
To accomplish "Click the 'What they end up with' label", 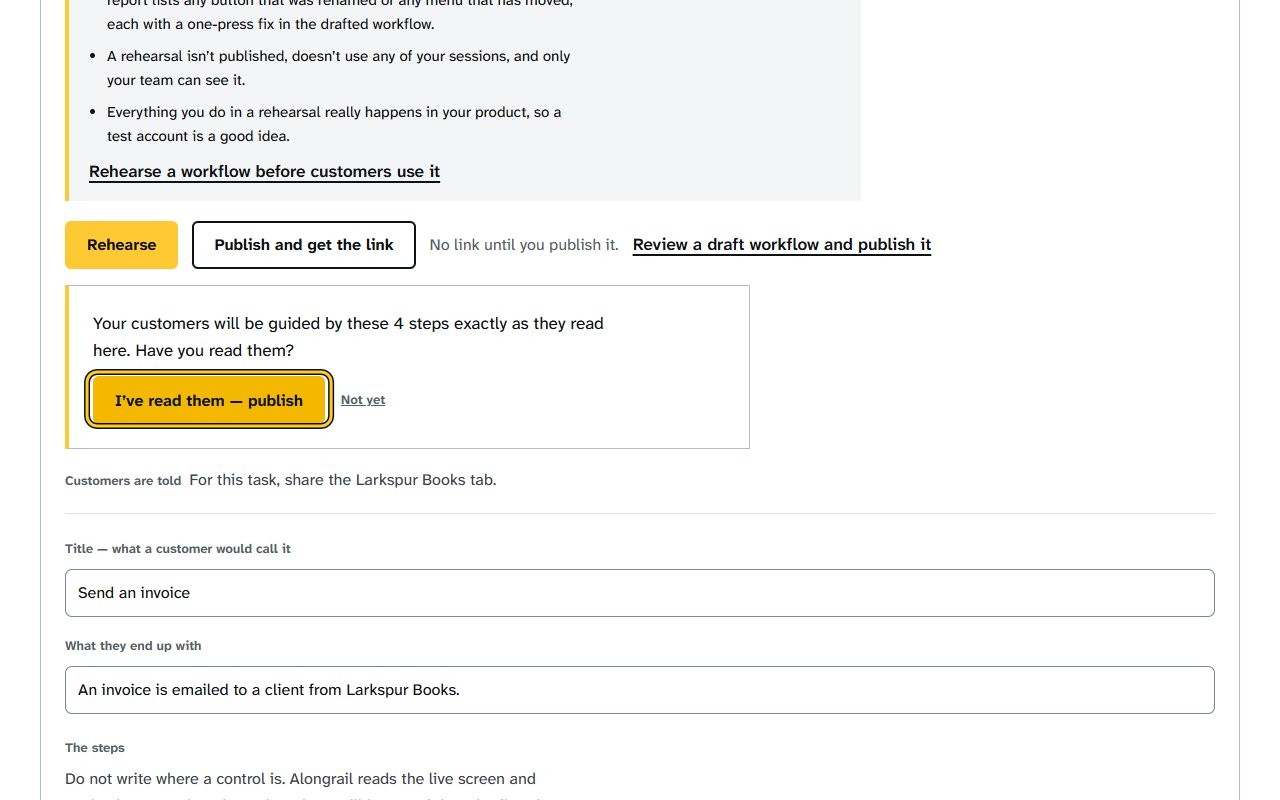I will coord(133,646).
